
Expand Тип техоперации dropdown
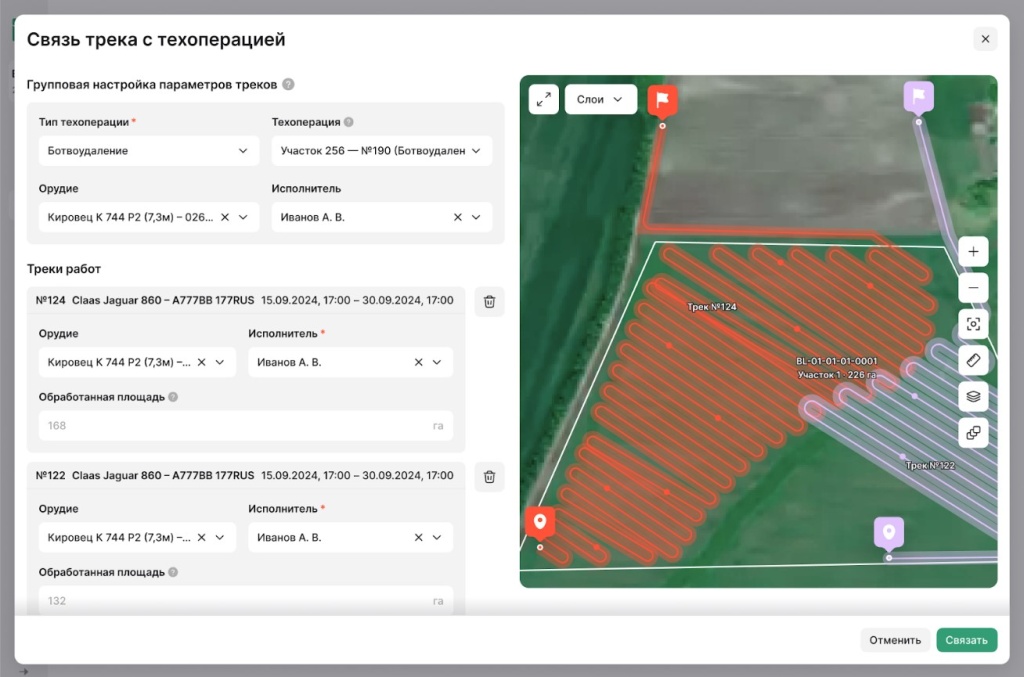pos(145,151)
